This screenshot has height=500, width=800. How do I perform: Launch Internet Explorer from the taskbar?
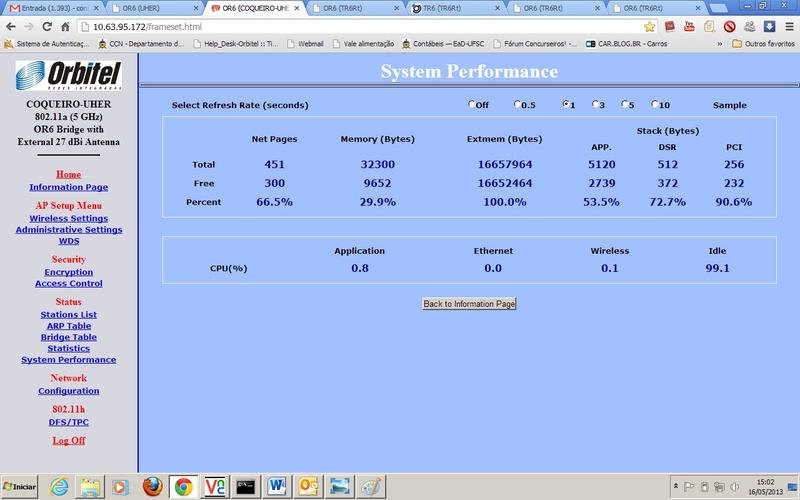[59, 487]
